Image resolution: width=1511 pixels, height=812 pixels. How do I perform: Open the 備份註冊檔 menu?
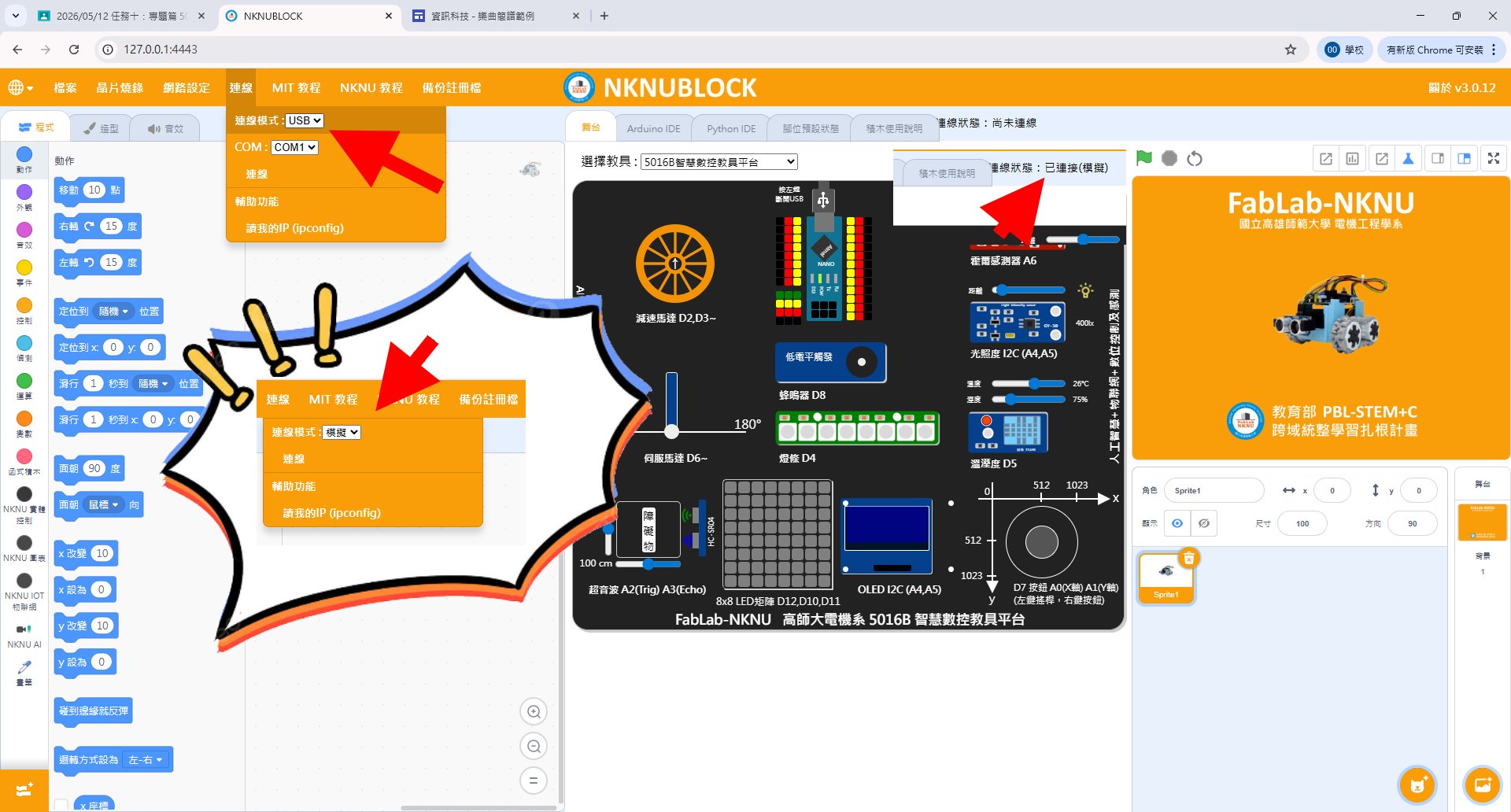click(452, 88)
